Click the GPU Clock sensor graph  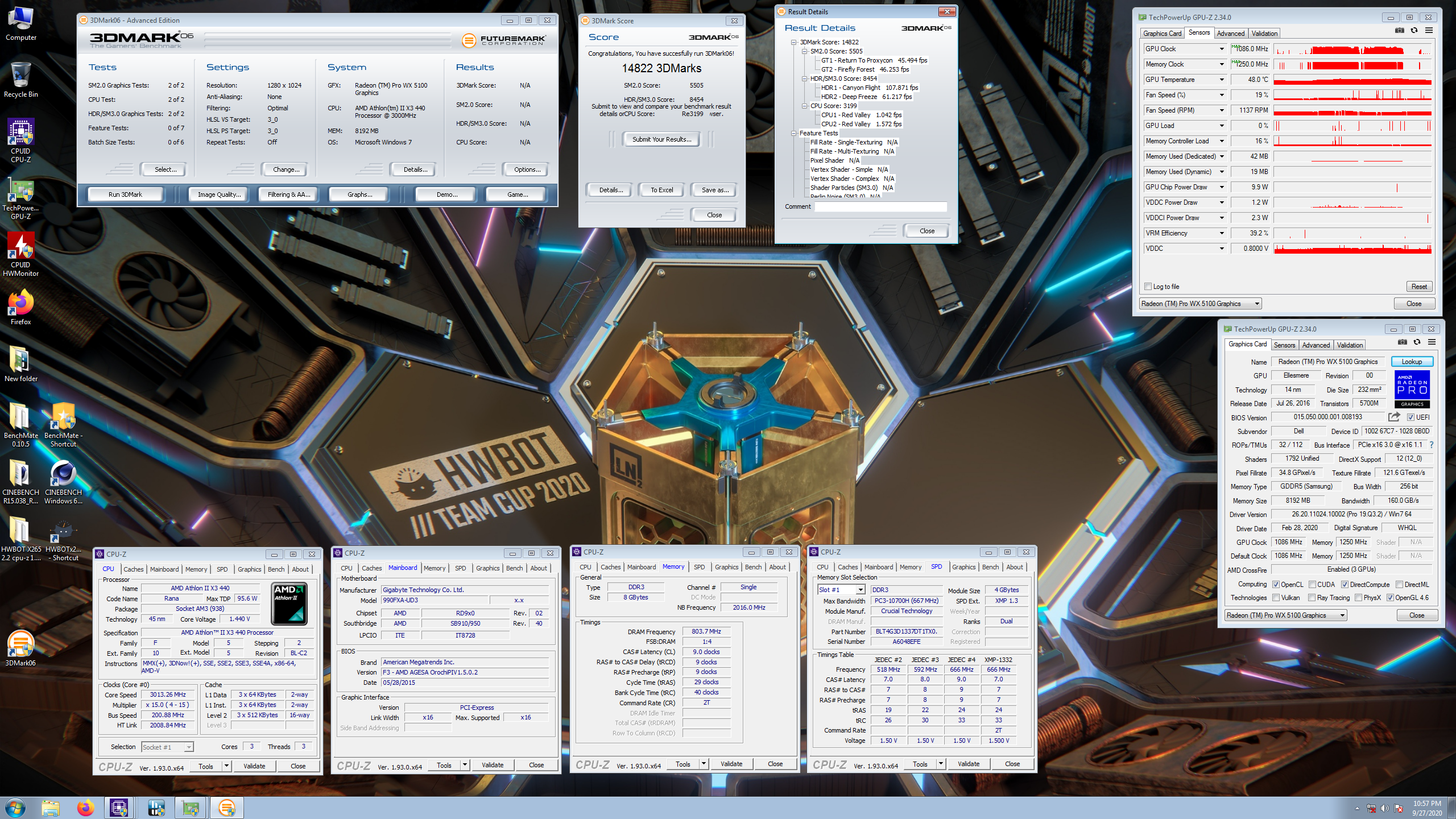click(x=1352, y=49)
